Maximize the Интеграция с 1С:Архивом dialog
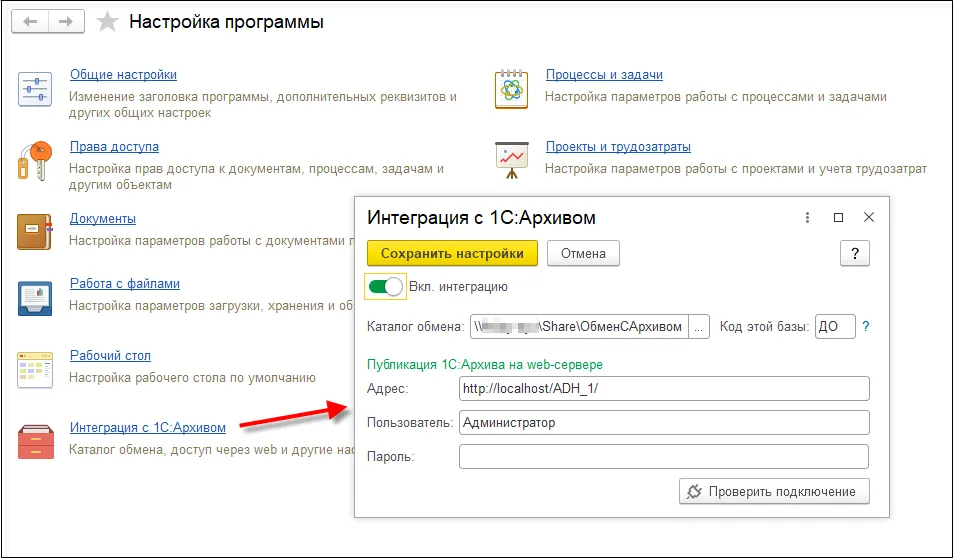953x558 pixels. [x=839, y=218]
